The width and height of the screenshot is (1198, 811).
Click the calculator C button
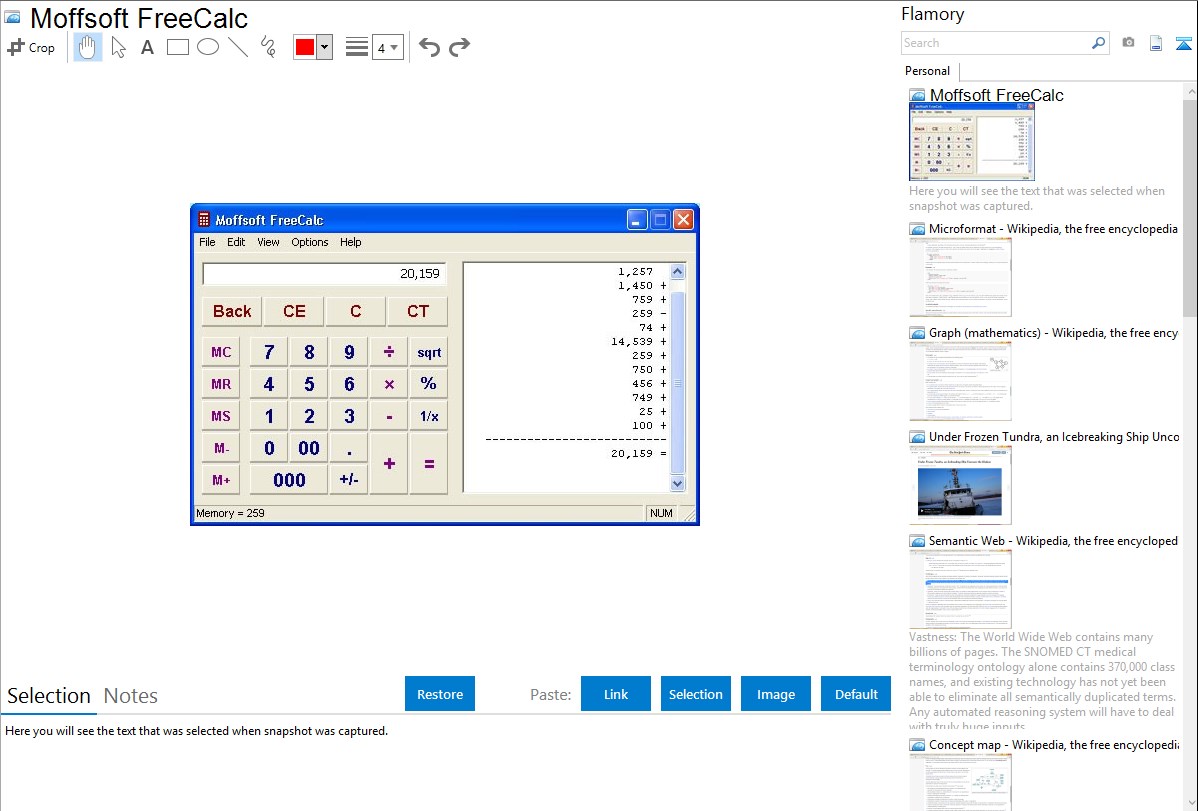coord(355,311)
